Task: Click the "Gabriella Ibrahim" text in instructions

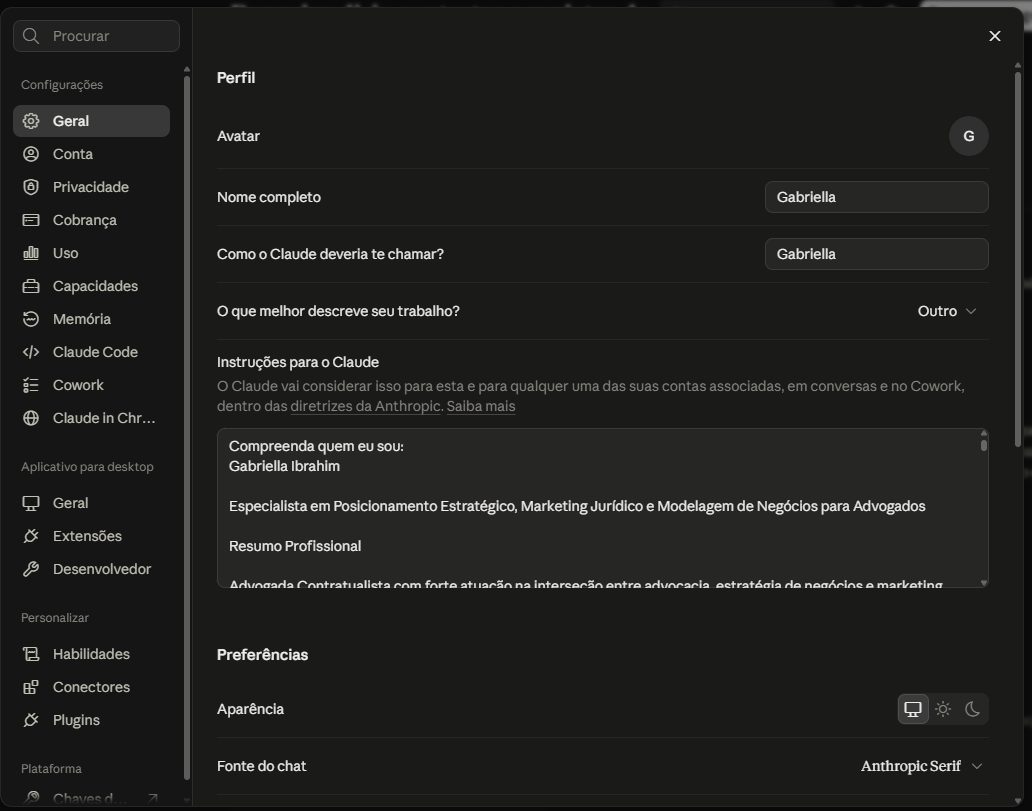Action: click(x=284, y=466)
